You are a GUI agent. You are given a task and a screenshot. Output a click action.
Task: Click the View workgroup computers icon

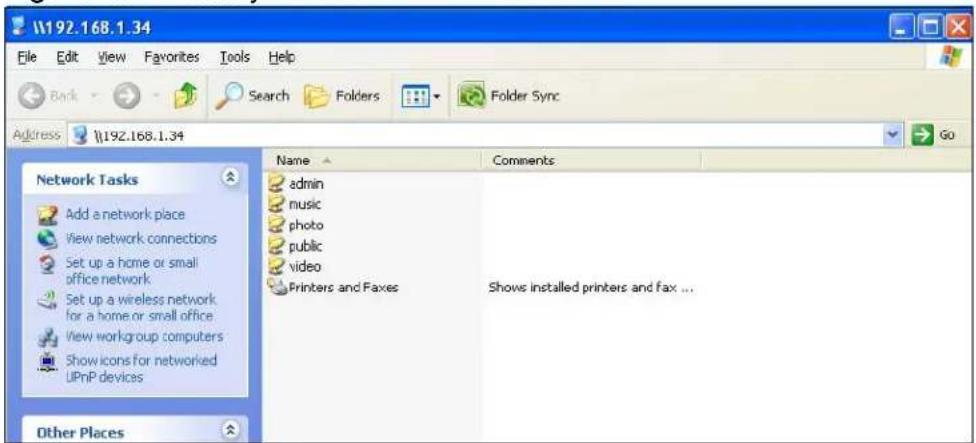coord(47,337)
